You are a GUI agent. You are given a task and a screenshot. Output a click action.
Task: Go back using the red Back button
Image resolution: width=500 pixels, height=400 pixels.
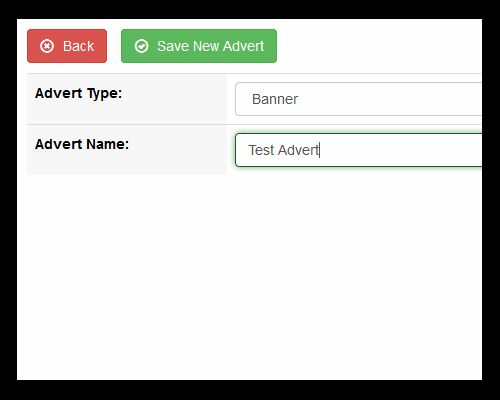click(x=67, y=46)
